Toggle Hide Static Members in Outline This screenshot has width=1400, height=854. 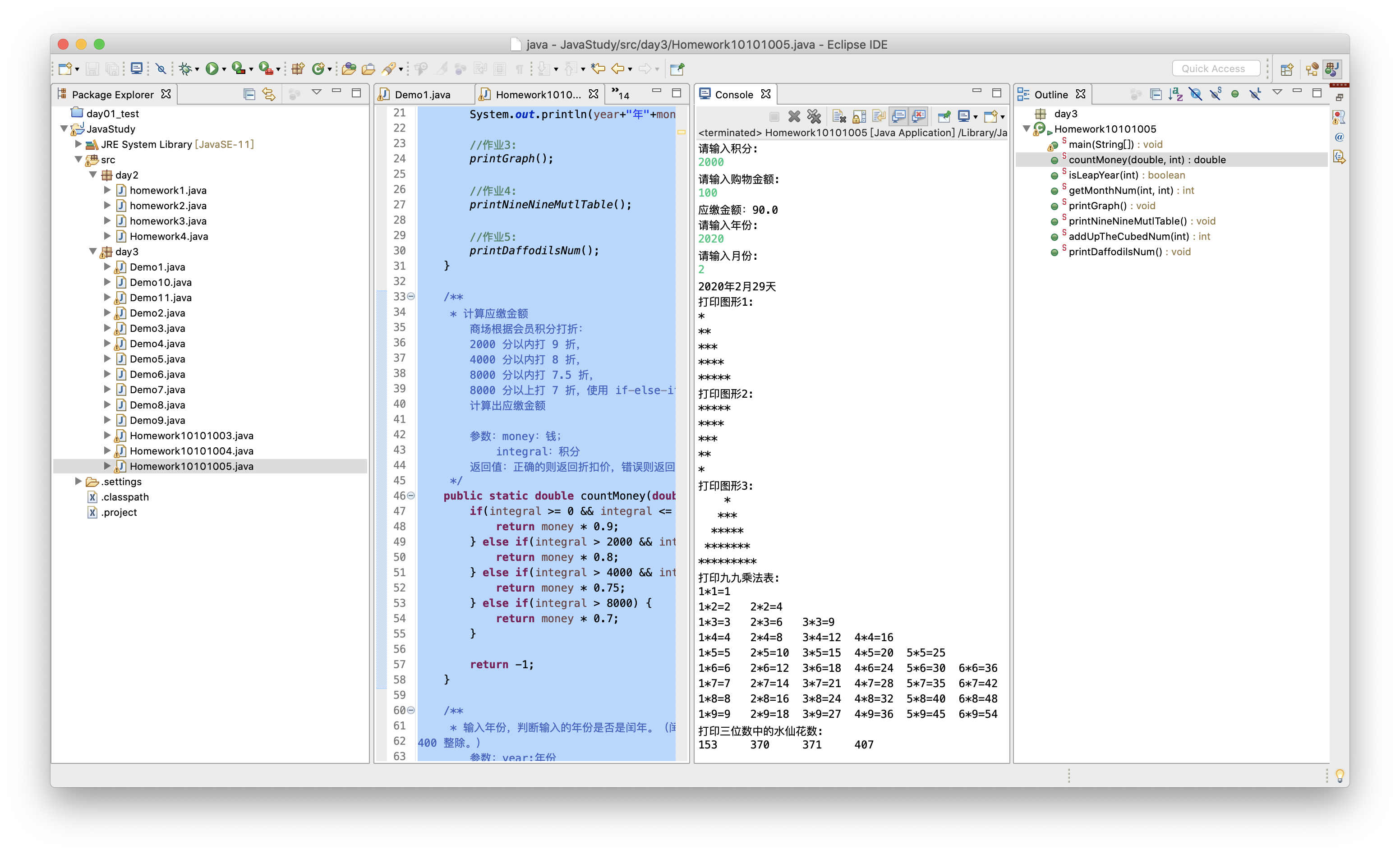click(x=1216, y=94)
